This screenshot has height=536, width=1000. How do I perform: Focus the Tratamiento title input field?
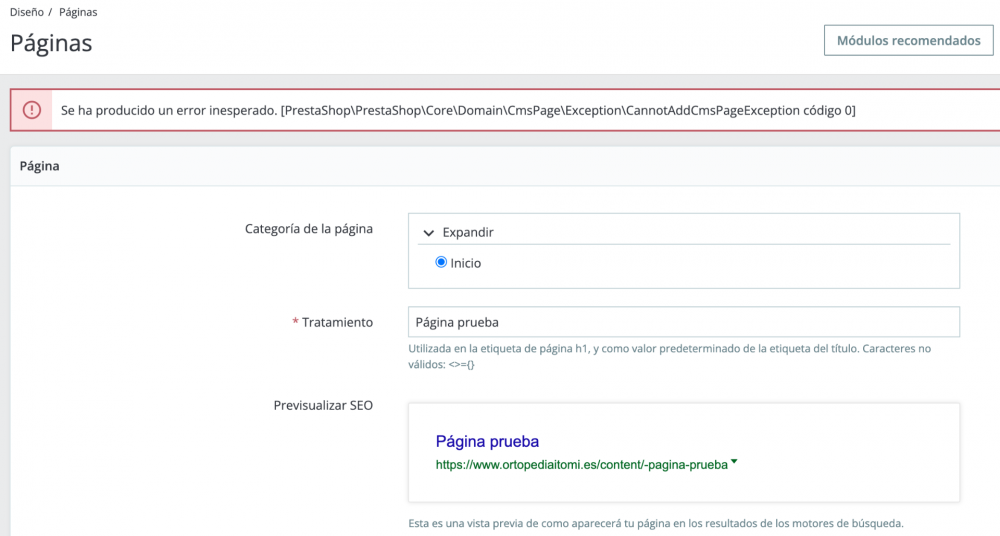click(x=684, y=322)
